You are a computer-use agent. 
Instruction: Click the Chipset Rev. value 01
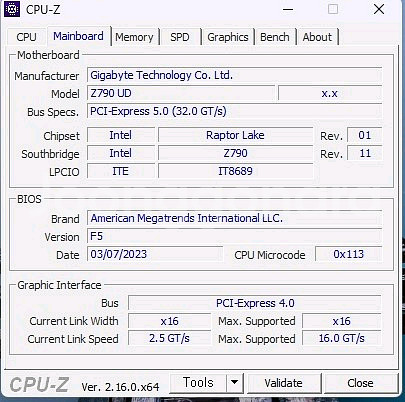coord(365,135)
